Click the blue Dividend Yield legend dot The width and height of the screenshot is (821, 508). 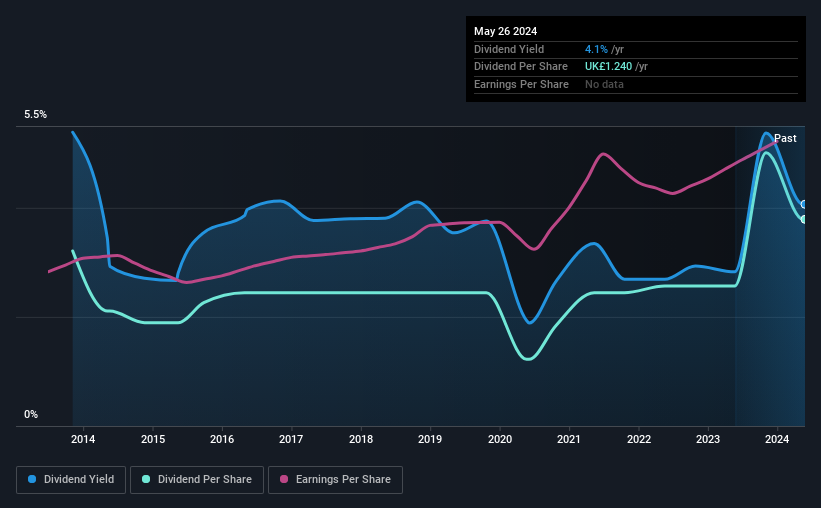32,479
